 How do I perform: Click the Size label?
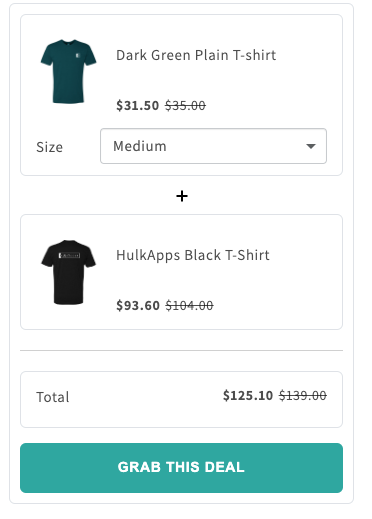pos(49,147)
